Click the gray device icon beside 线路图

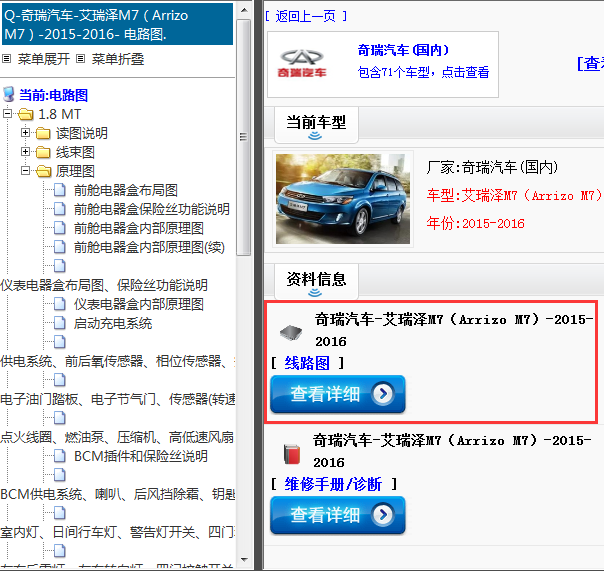click(x=291, y=332)
